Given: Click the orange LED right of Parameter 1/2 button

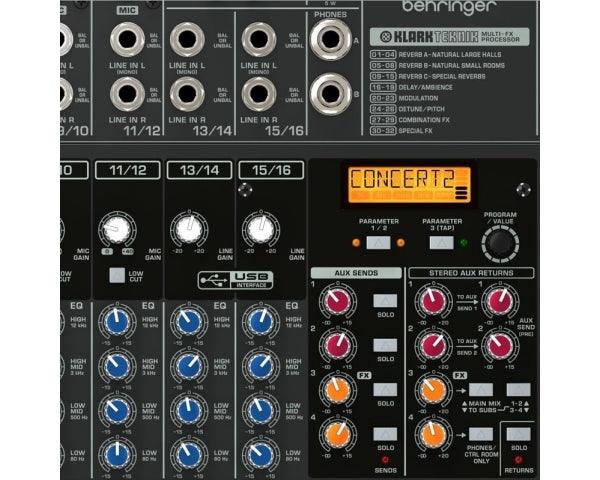Looking at the screenshot, I should click(401, 243).
